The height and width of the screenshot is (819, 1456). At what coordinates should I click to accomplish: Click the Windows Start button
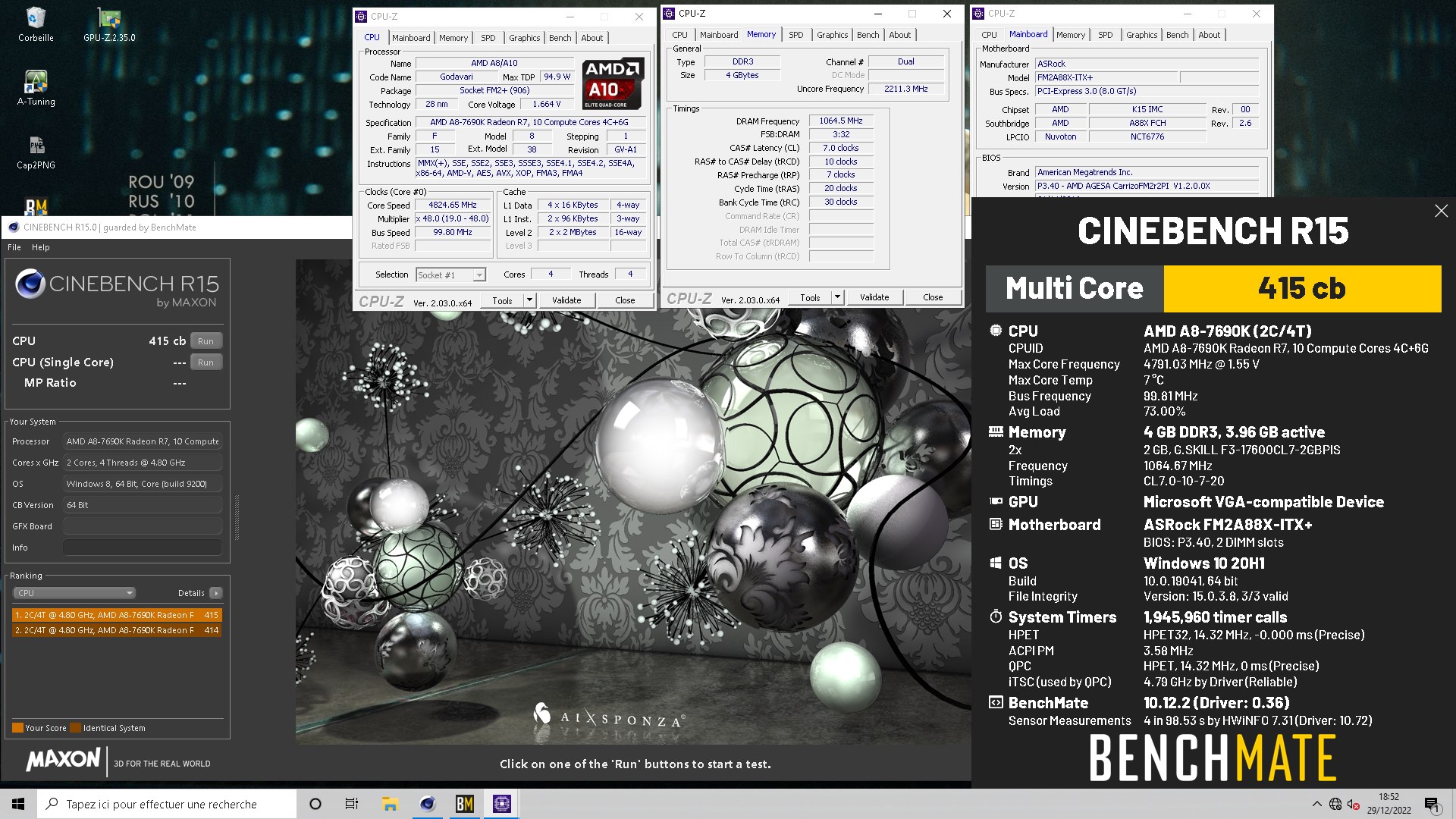[18, 804]
